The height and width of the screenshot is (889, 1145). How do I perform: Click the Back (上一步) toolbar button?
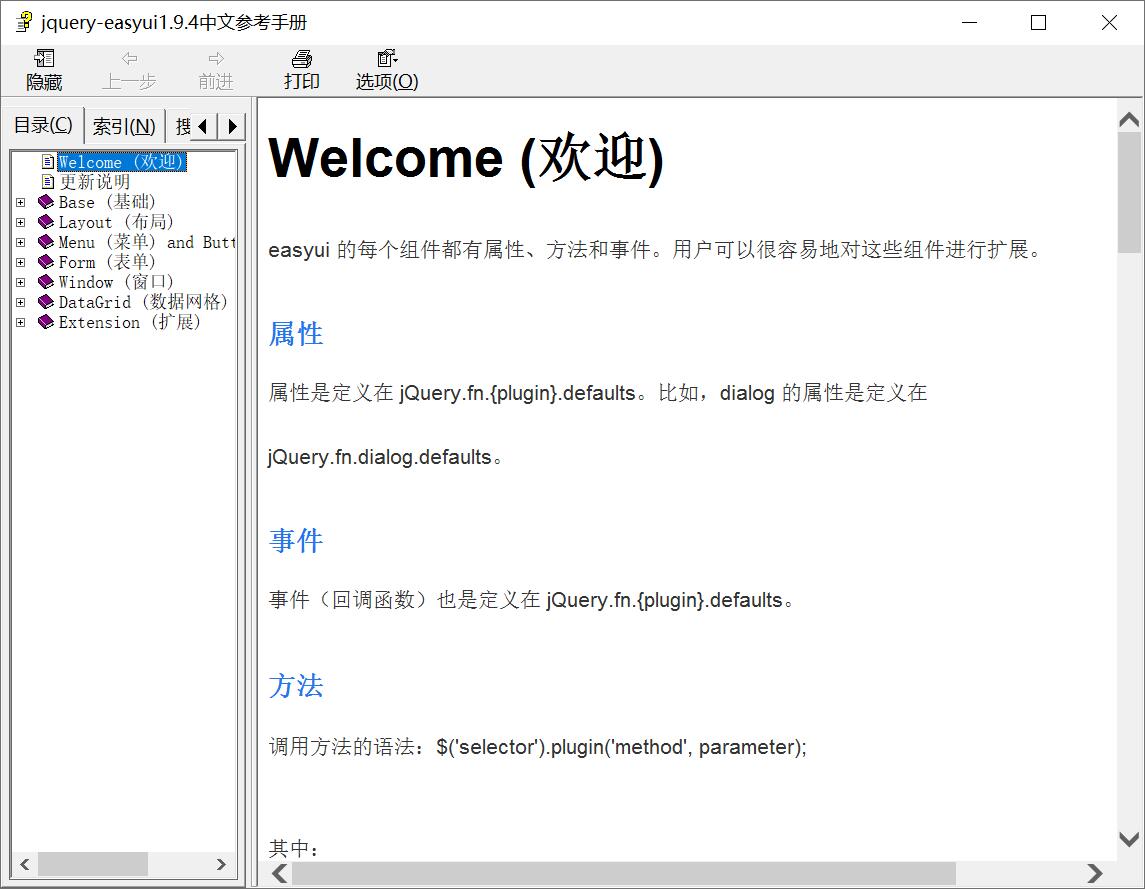[129, 70]
